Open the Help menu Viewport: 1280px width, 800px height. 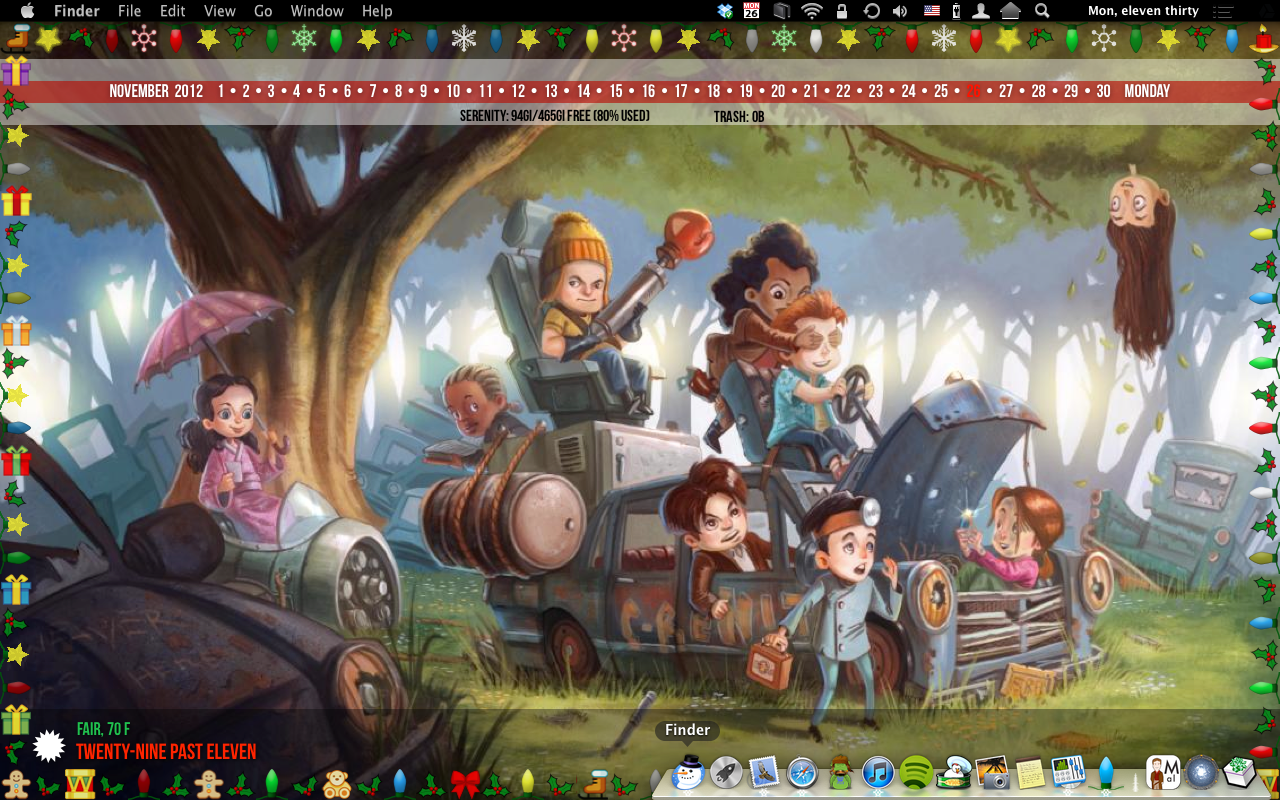click(x=377, y=11)
